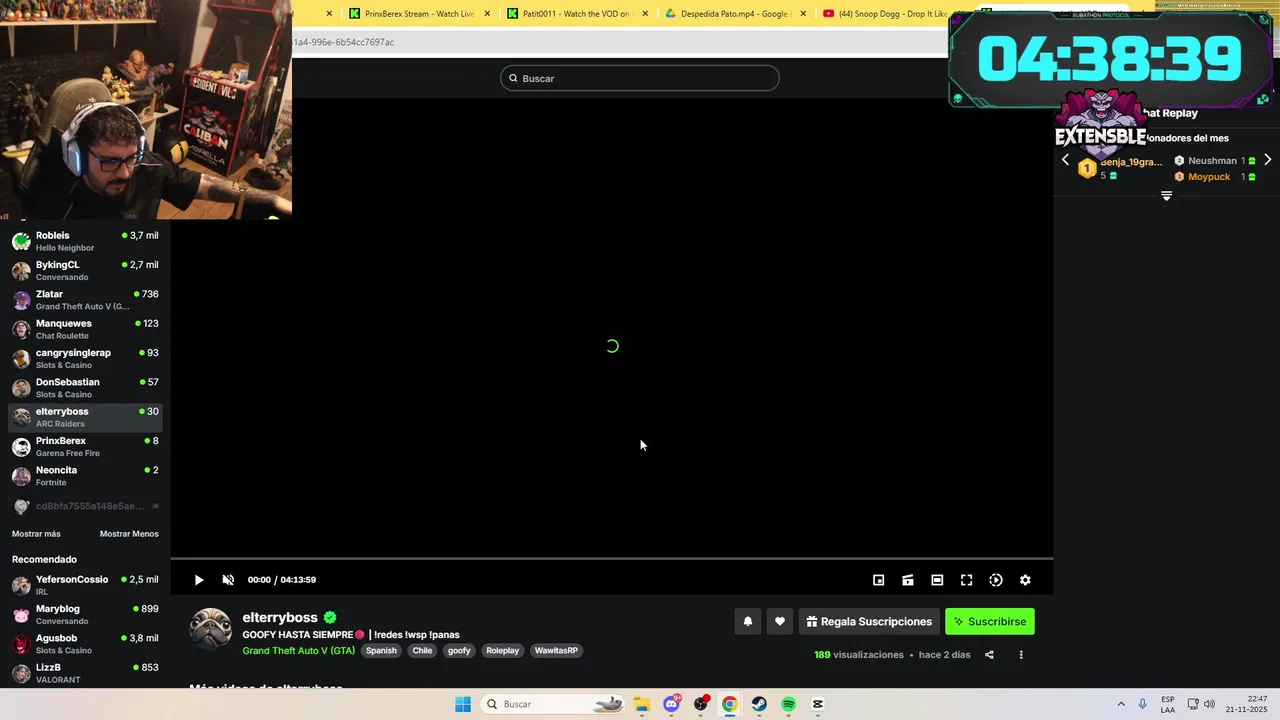
Task: Open YefersonCossio recommended channel
Action: coord(85,585)
